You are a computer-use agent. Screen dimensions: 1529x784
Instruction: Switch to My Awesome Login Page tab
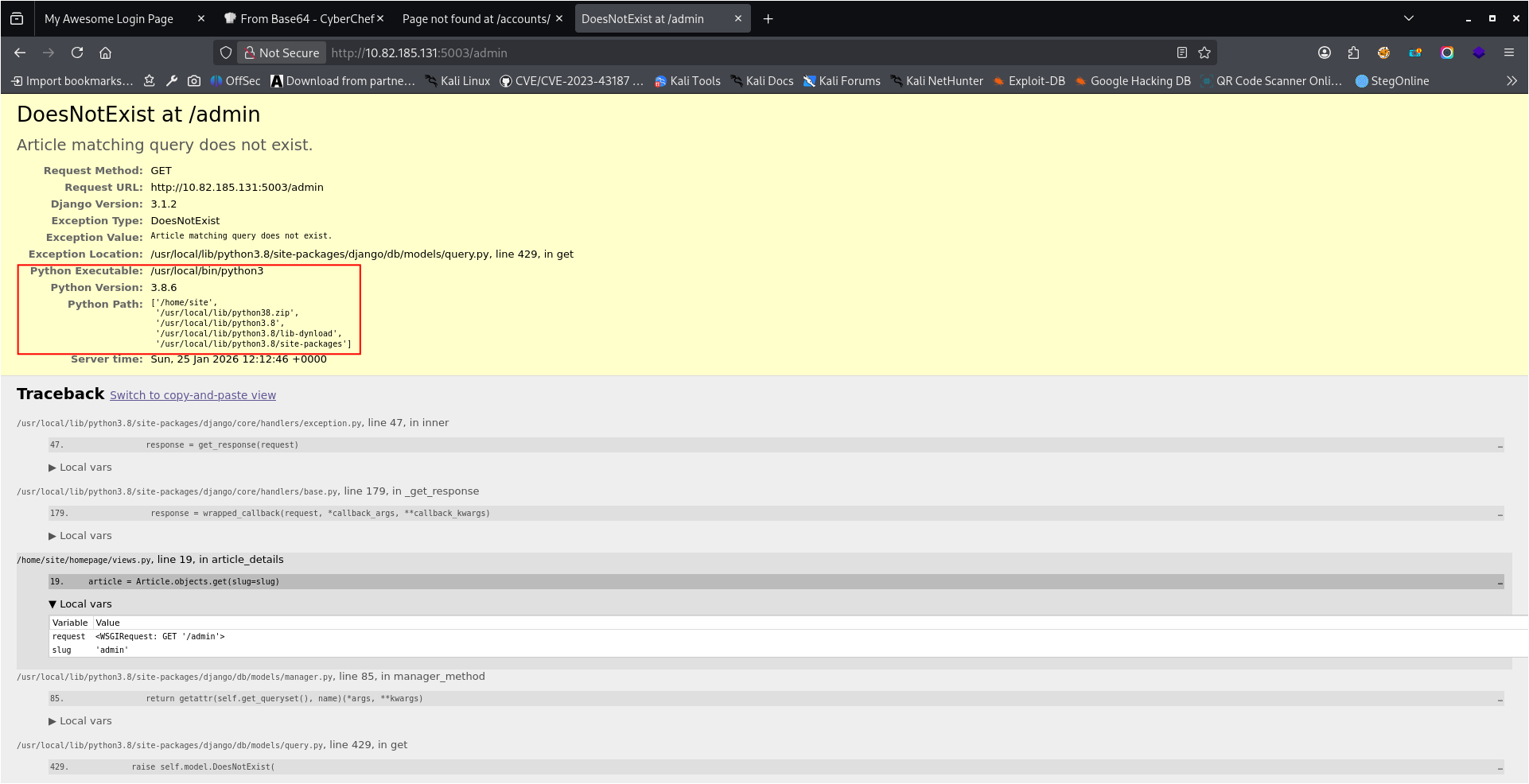tap(109, 18)
